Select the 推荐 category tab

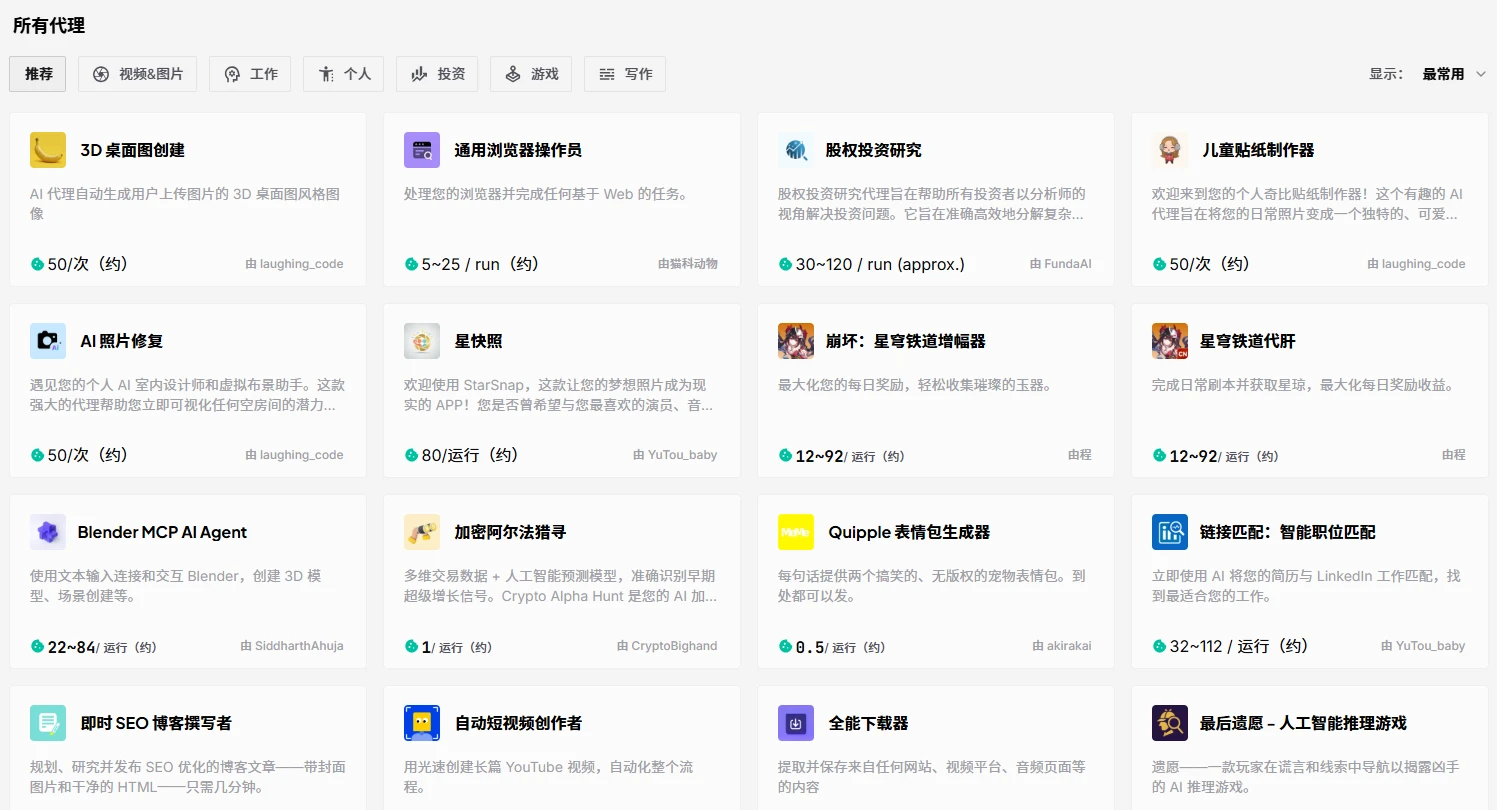point(38,74)
